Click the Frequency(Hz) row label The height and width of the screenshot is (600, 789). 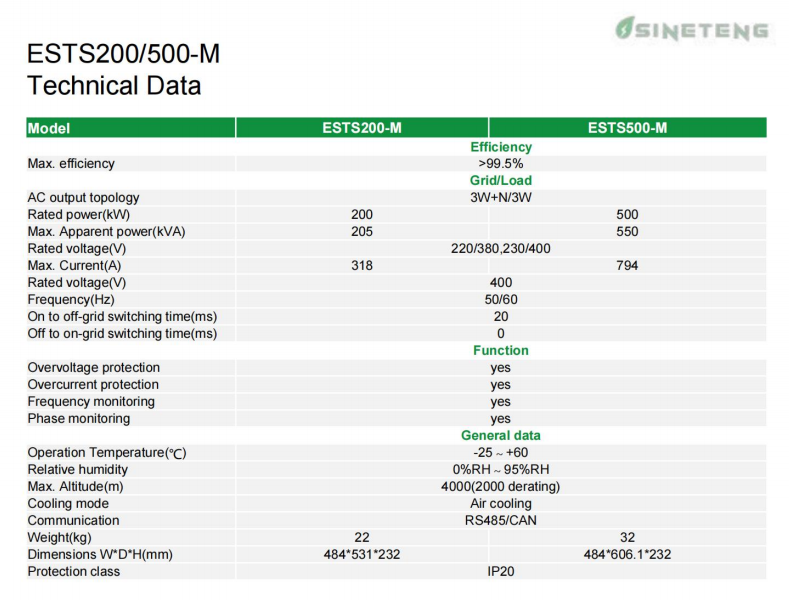pos(71,299)
